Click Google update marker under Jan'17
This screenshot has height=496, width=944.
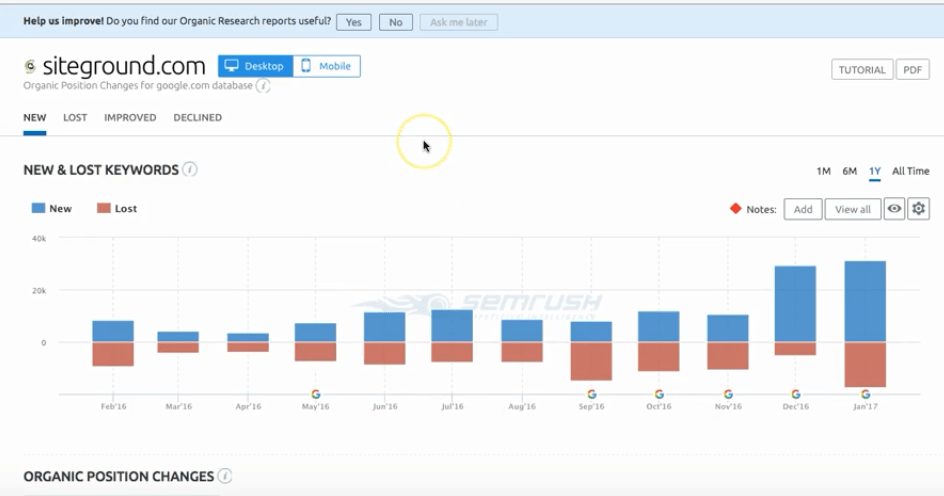click(x=866, y=394)
